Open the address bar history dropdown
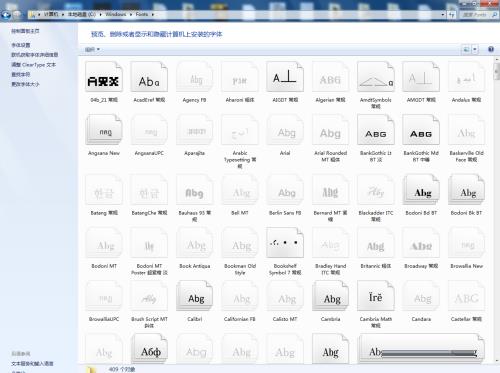 pos(443,15)
